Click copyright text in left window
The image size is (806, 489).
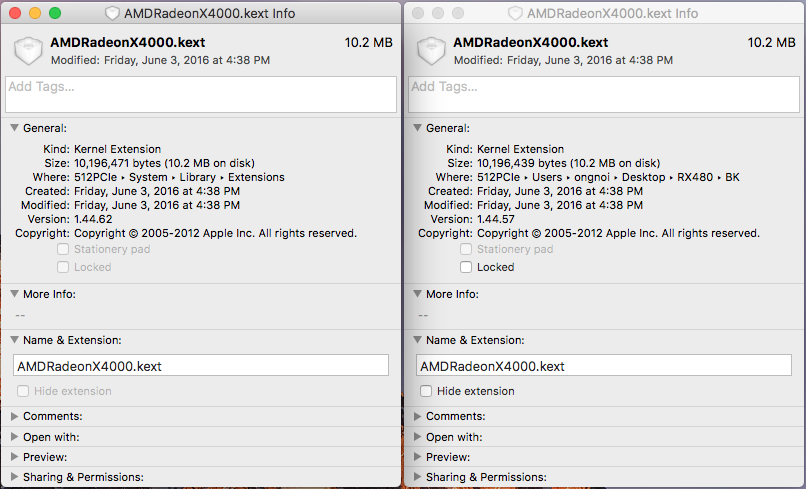tap(215, 233)
